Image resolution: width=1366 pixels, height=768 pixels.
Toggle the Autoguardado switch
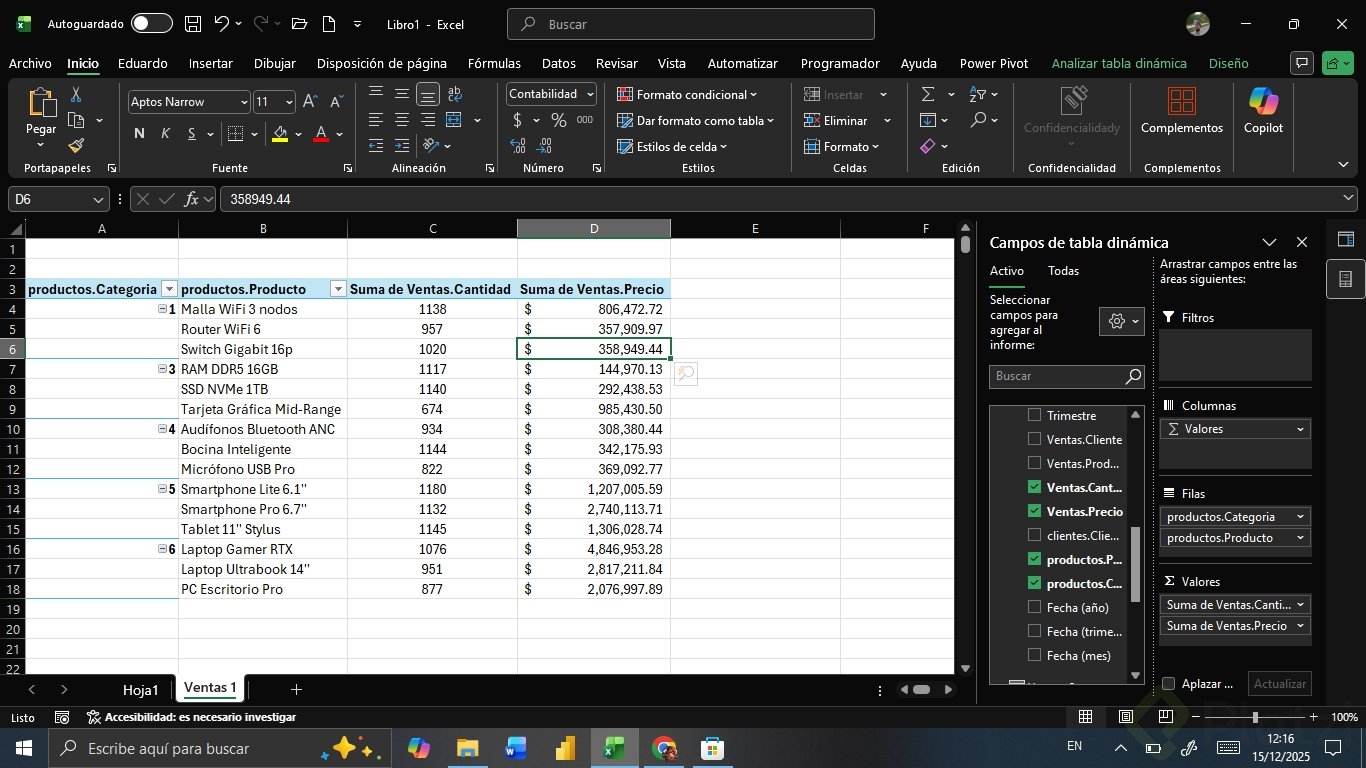(x=151, y=24)
